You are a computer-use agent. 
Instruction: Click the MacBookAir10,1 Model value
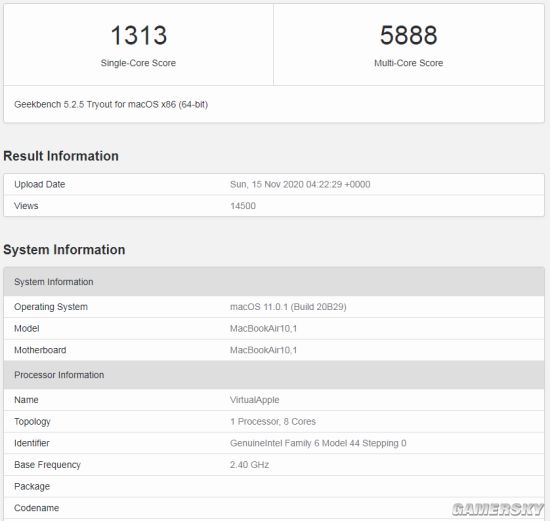pos(263,329)
